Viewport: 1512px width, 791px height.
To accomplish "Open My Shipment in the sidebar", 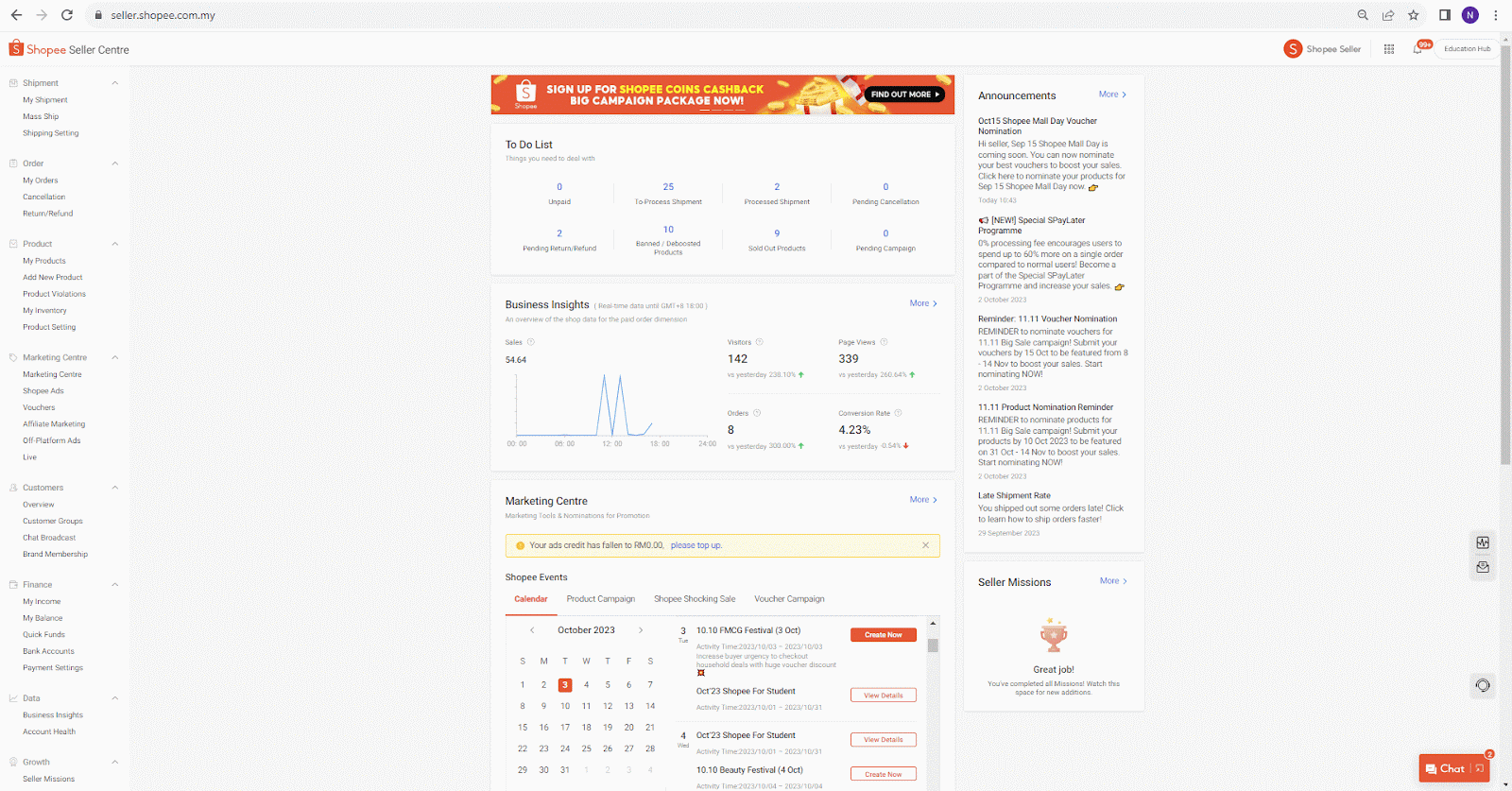I will pos(45,100).
